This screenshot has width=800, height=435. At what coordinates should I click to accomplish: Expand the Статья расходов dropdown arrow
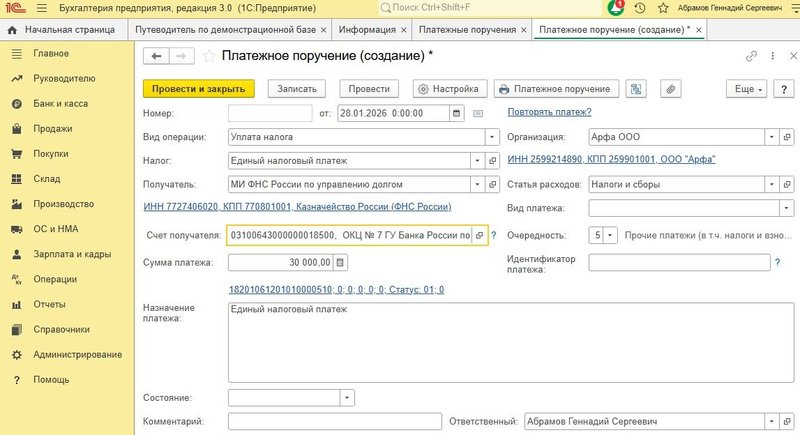coord(771,184)
